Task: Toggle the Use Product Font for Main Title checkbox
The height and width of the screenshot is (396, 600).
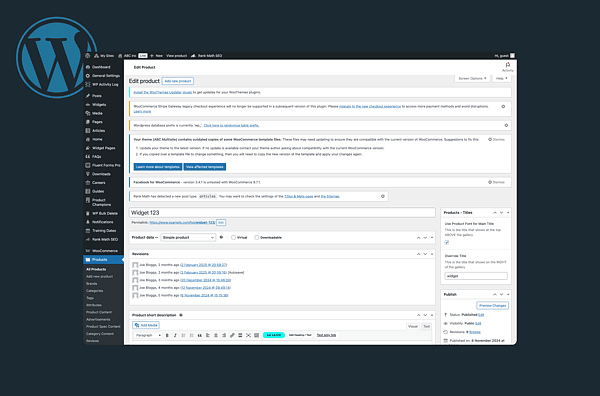Action: coord(447,242)
